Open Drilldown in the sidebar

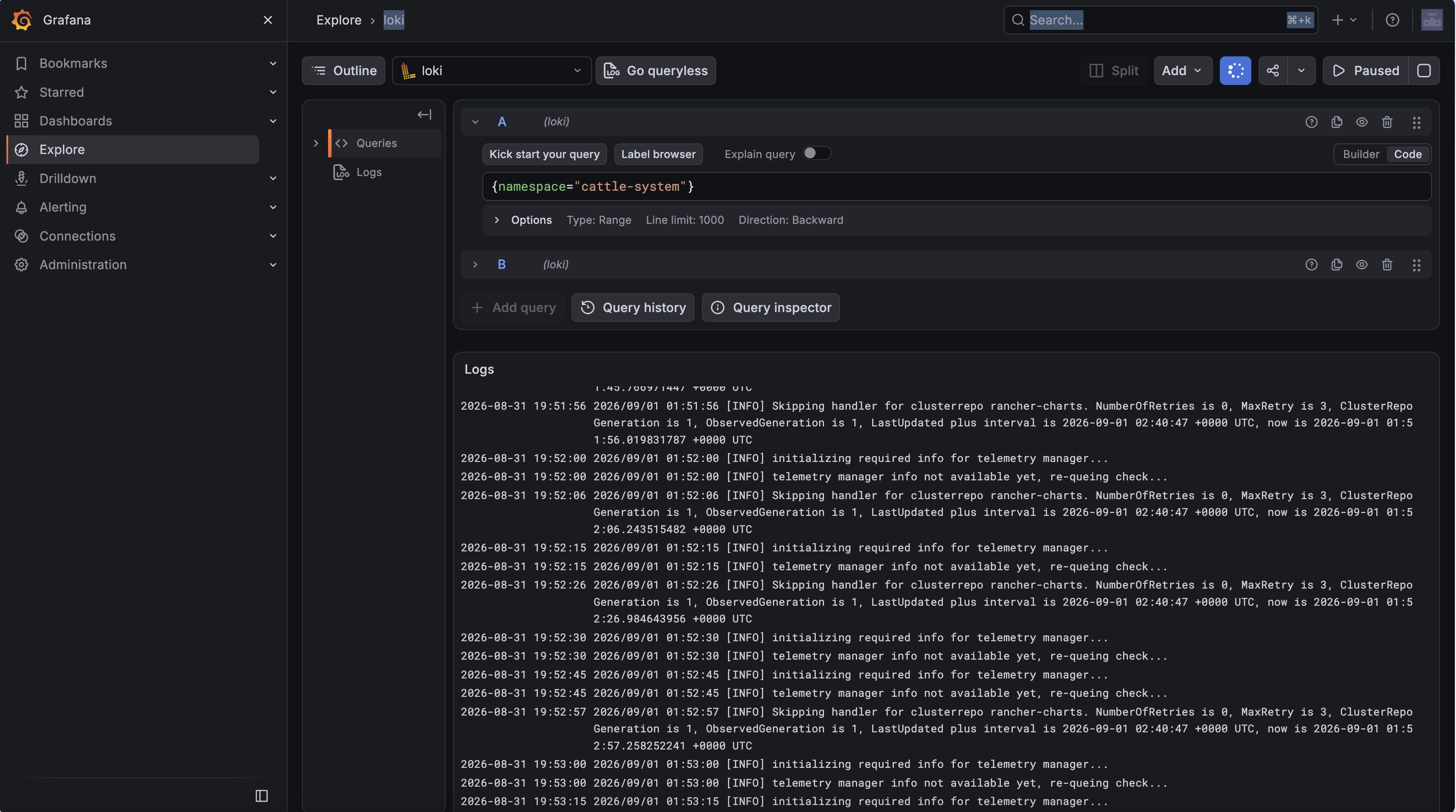coord(68,178)
